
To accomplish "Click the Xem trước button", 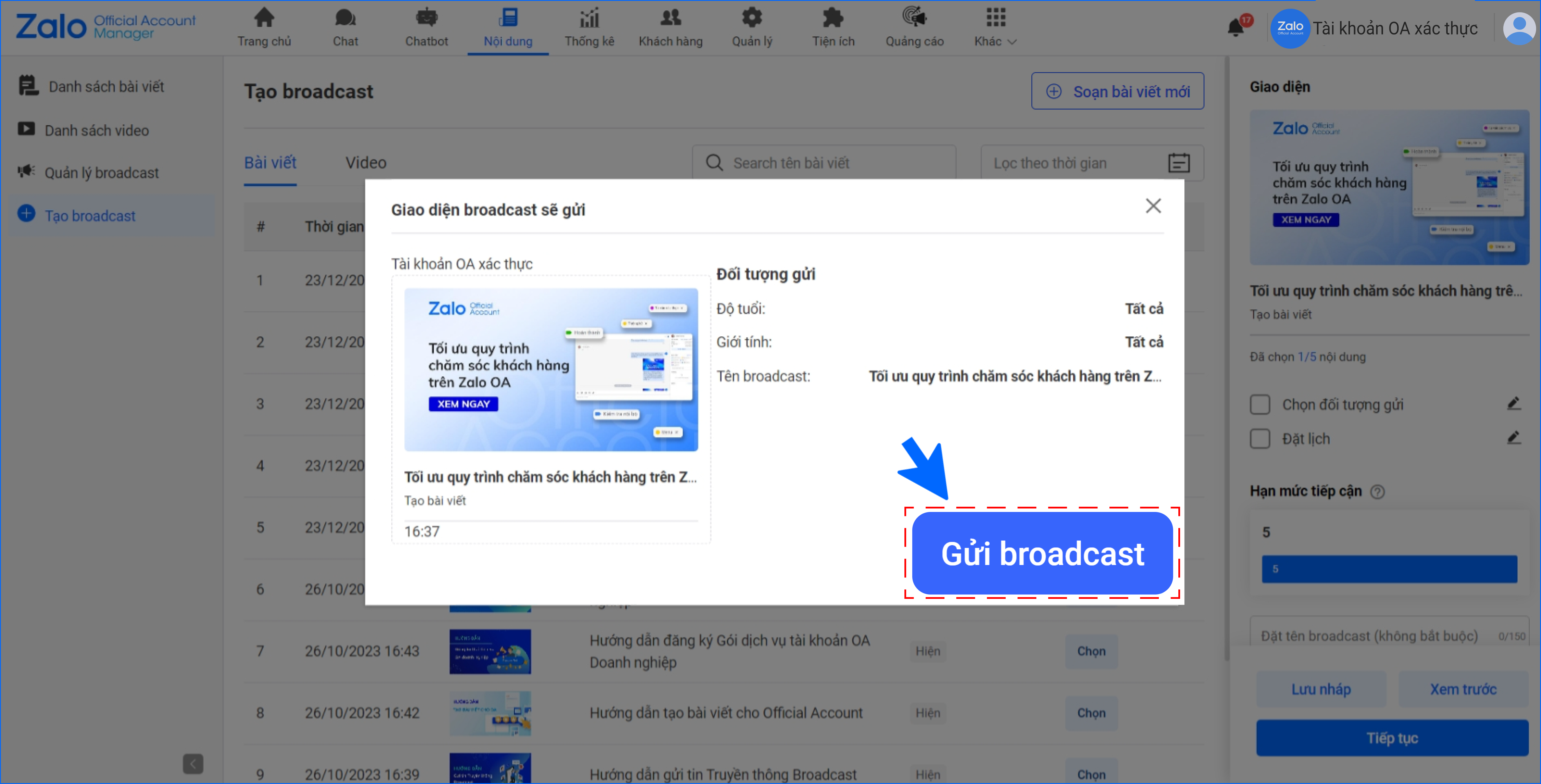I will pyautogui.click(x=1463, y=689).
